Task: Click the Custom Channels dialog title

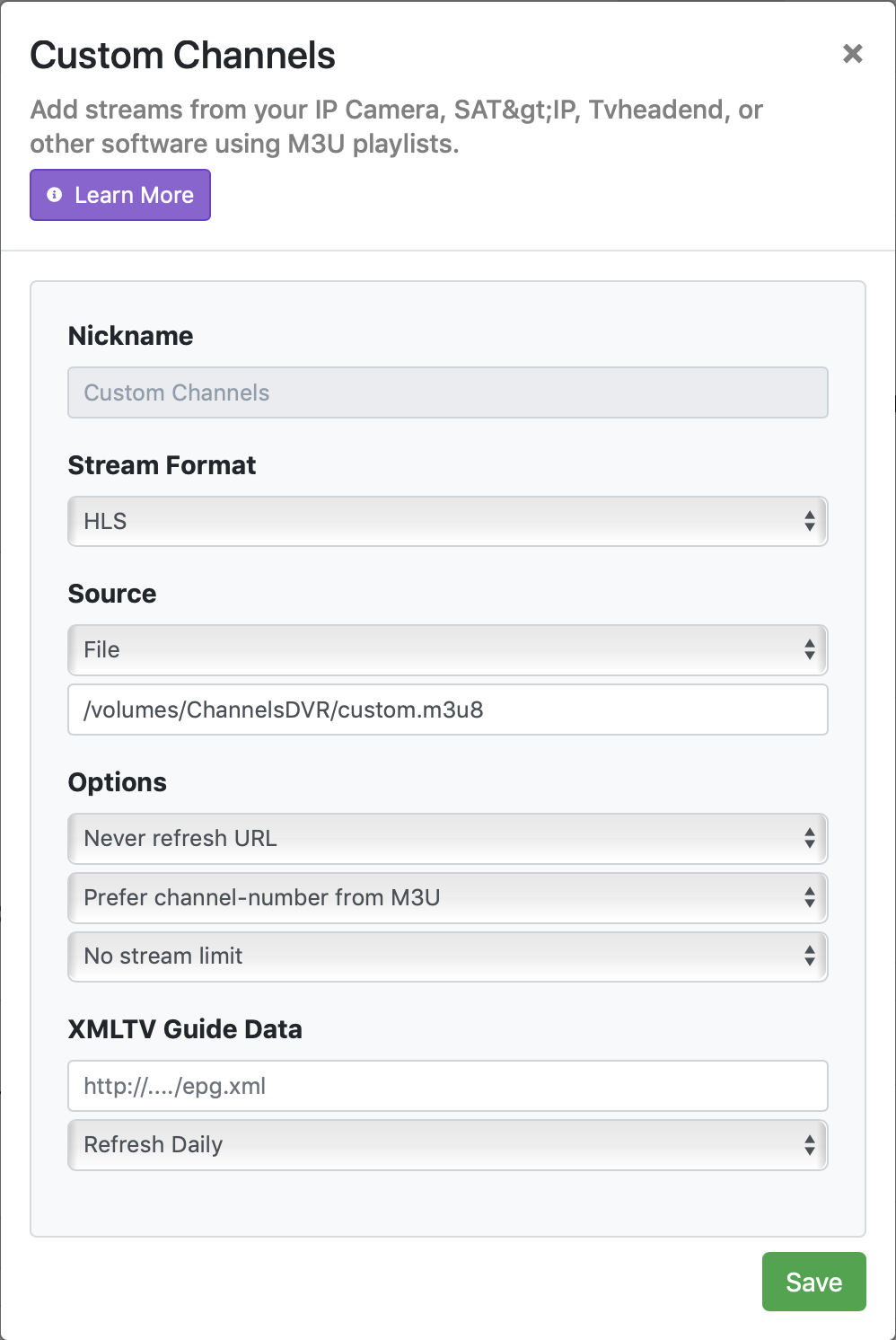Action: (x=182, y=56)
